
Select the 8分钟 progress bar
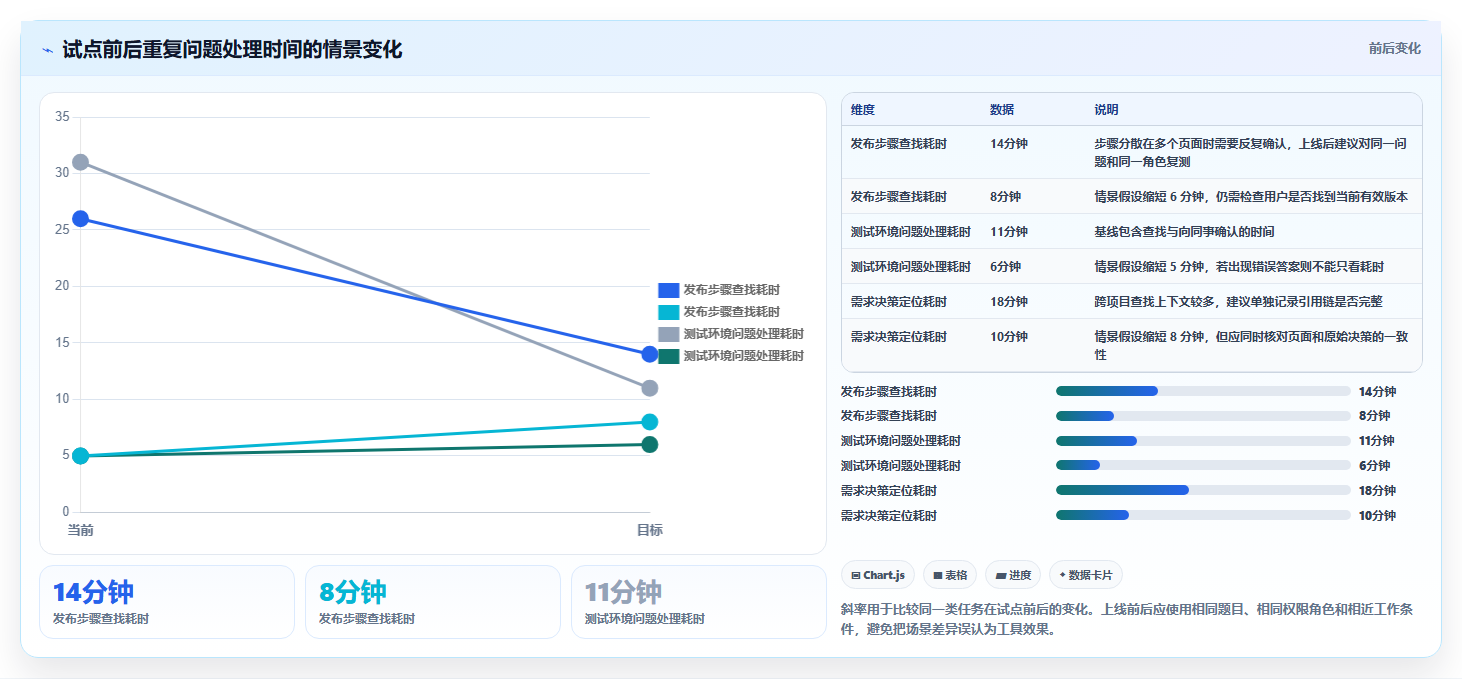tap(1203, 416)
